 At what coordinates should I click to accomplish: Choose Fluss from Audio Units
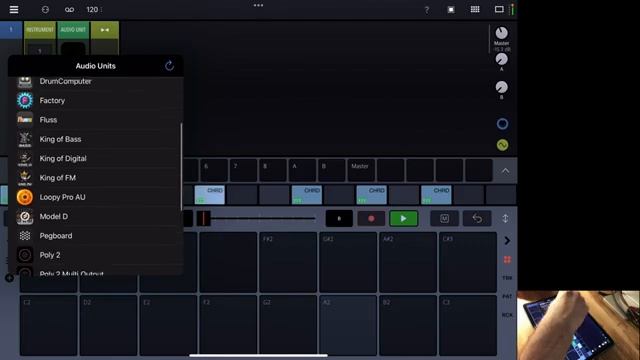coord(95,120)
